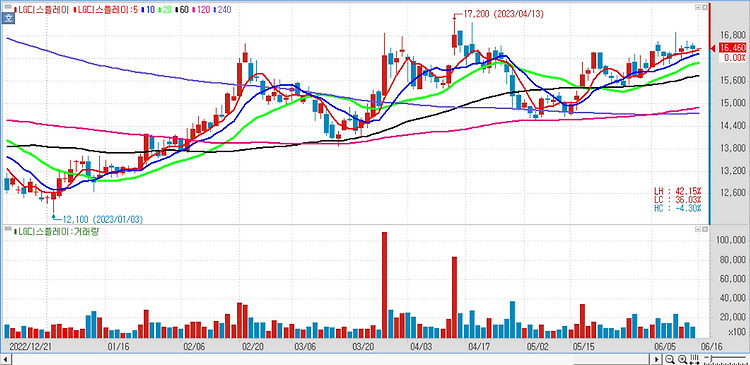The height and width of the screenshot is (365, 750).
Task: Click the red current-price arrow marker
Action: (x=712, y=48)
